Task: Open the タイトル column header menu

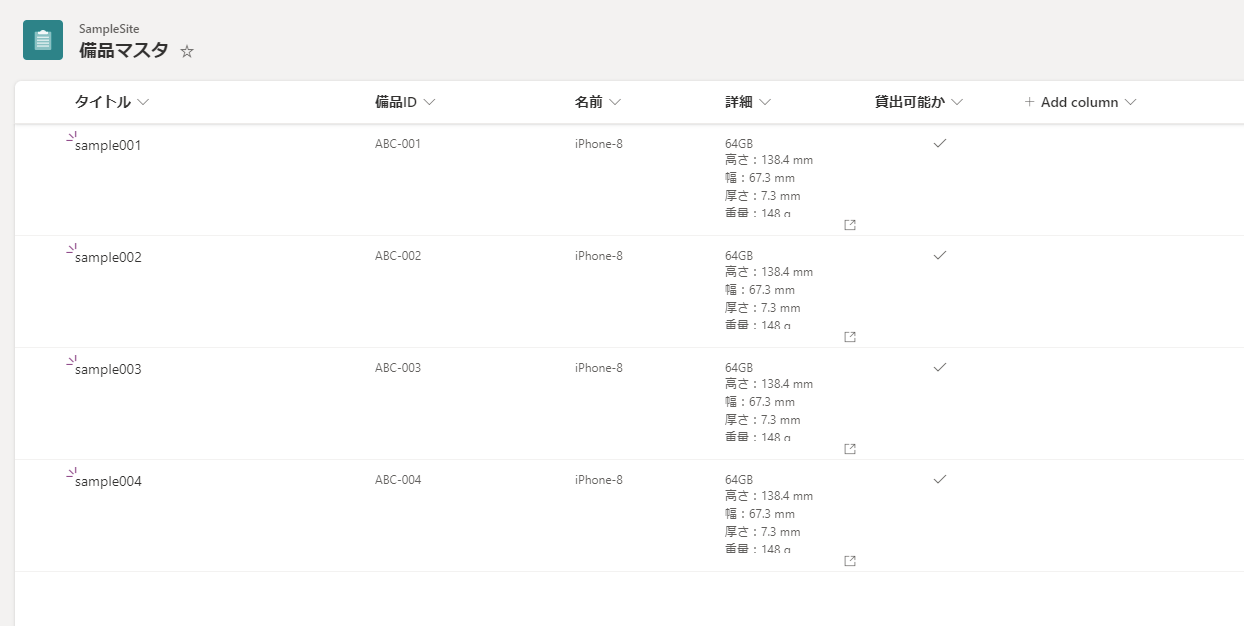Action: pos(112,102)
